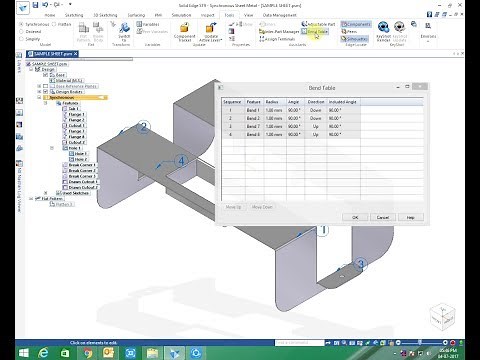This screenshot has height=360, width=480.
Task: Expand the Base Reference Planes node
Action: (39, 86)
